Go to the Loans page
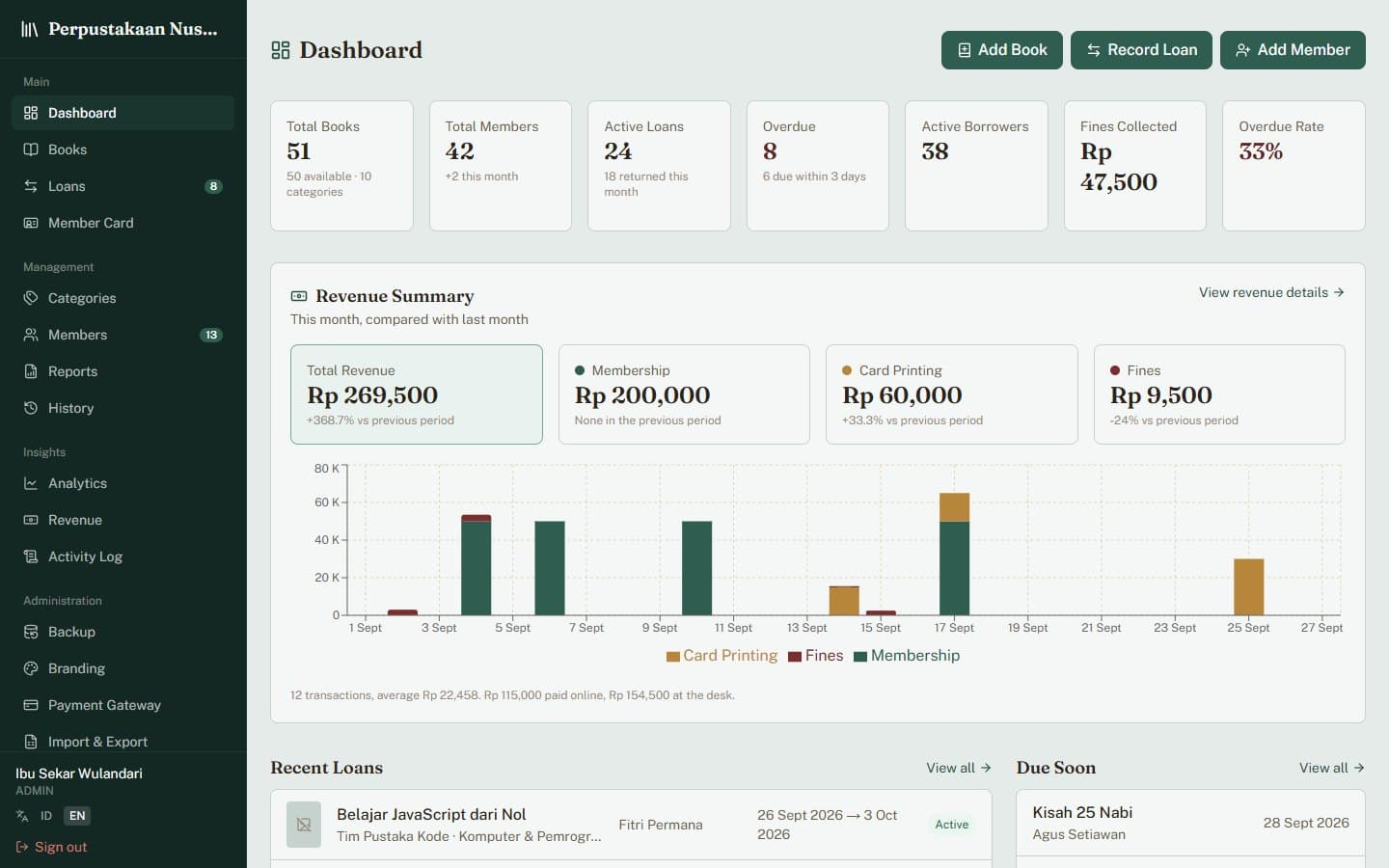 click(x=123, y=186)
